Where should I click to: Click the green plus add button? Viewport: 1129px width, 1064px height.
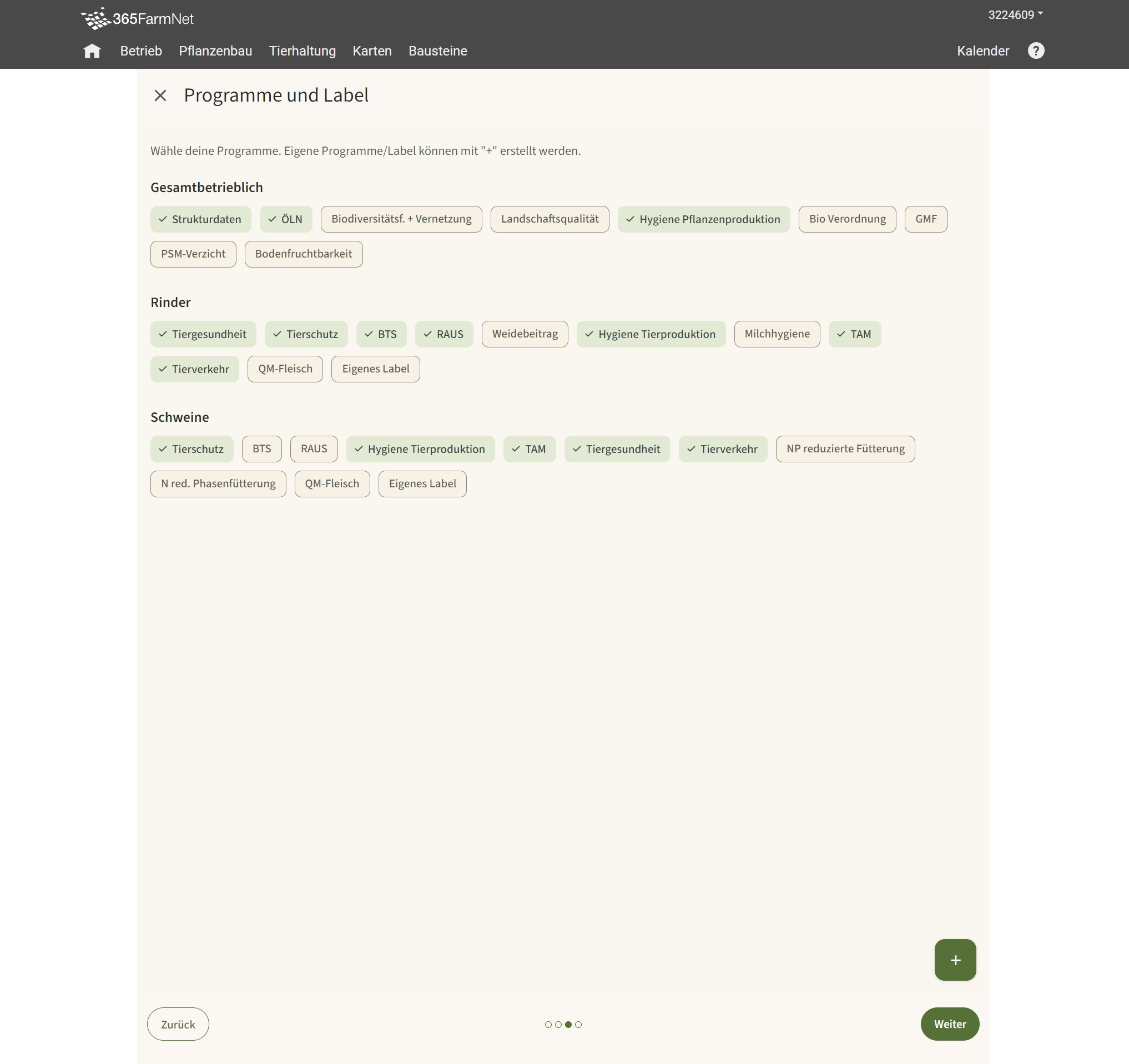(x=955, y=960)
